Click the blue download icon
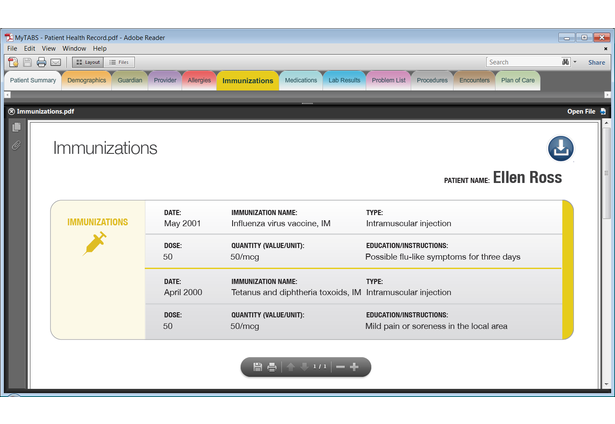The image size is (615, 424). tap(560, 149)
